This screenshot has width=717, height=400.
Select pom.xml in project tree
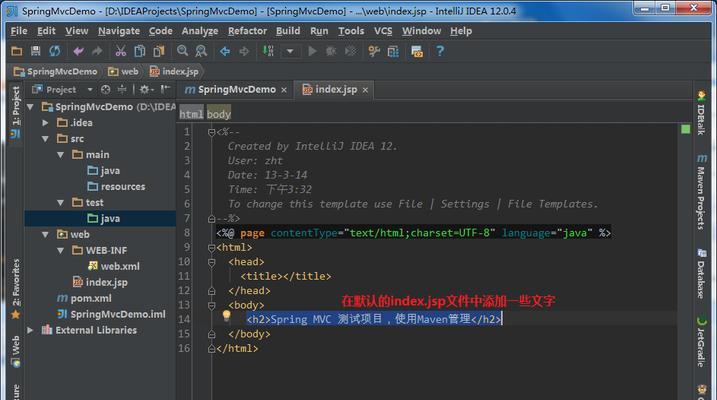(85, 298)
